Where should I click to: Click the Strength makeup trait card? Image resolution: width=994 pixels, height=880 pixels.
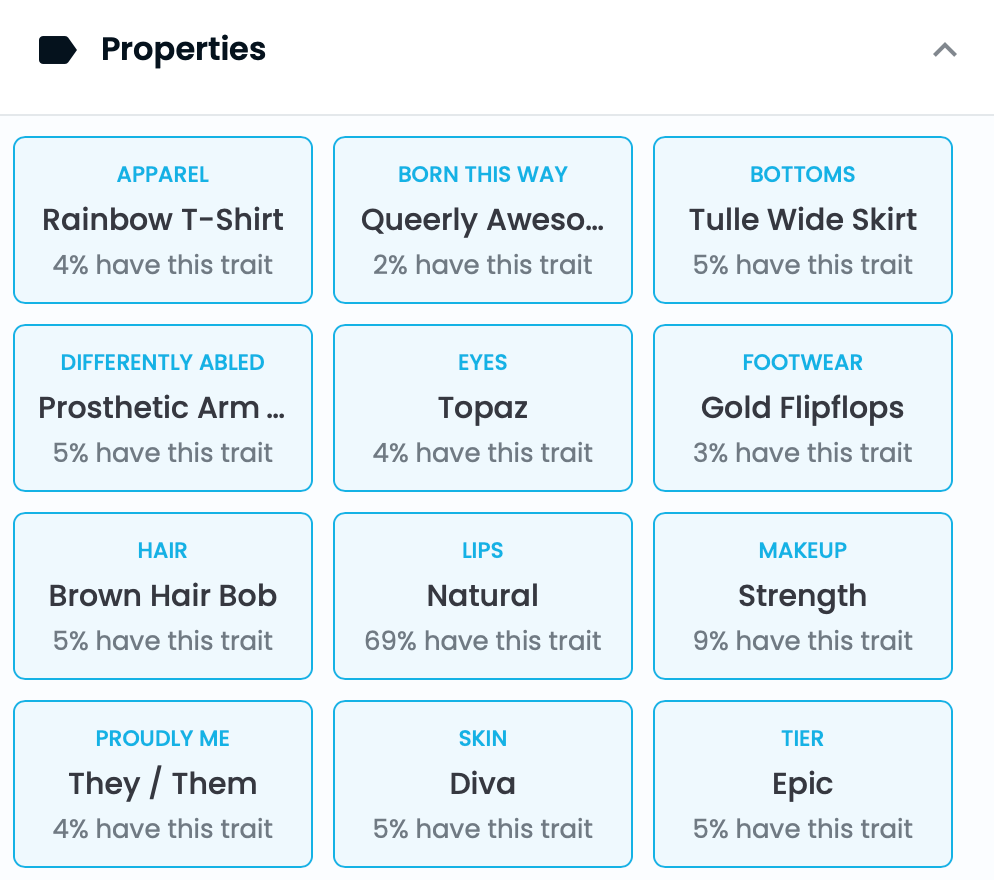(x=803, y=596)
